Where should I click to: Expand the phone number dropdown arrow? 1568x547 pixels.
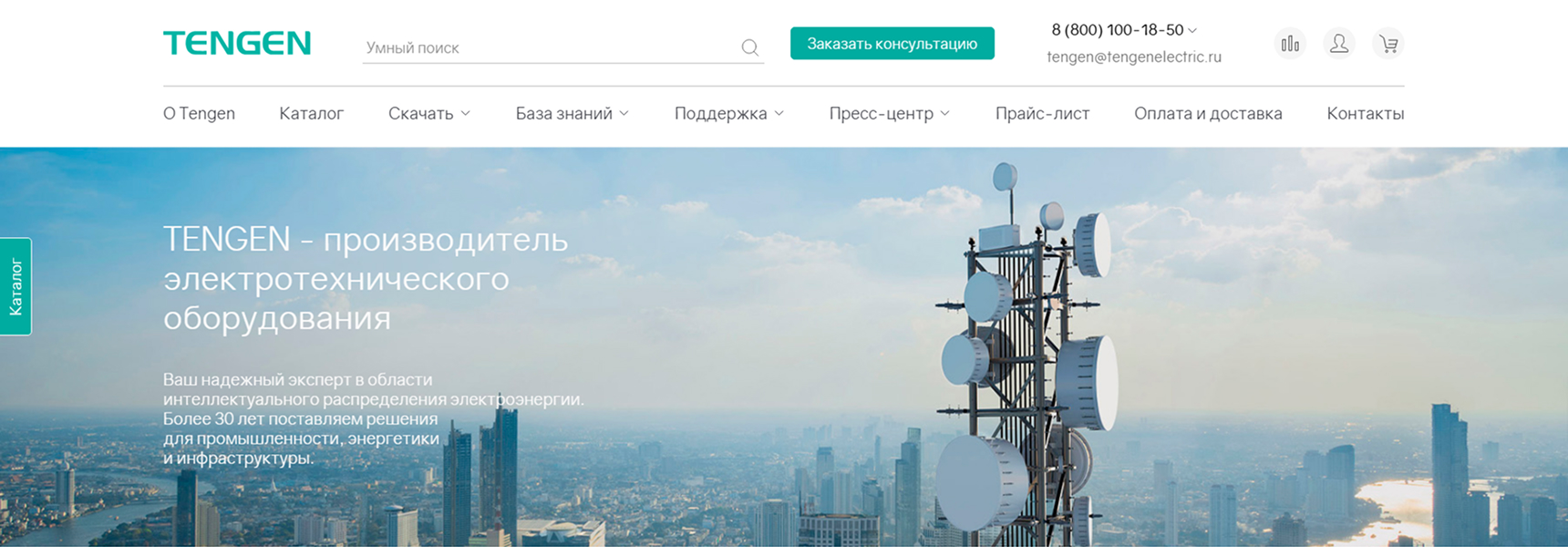click(1192, 31)
